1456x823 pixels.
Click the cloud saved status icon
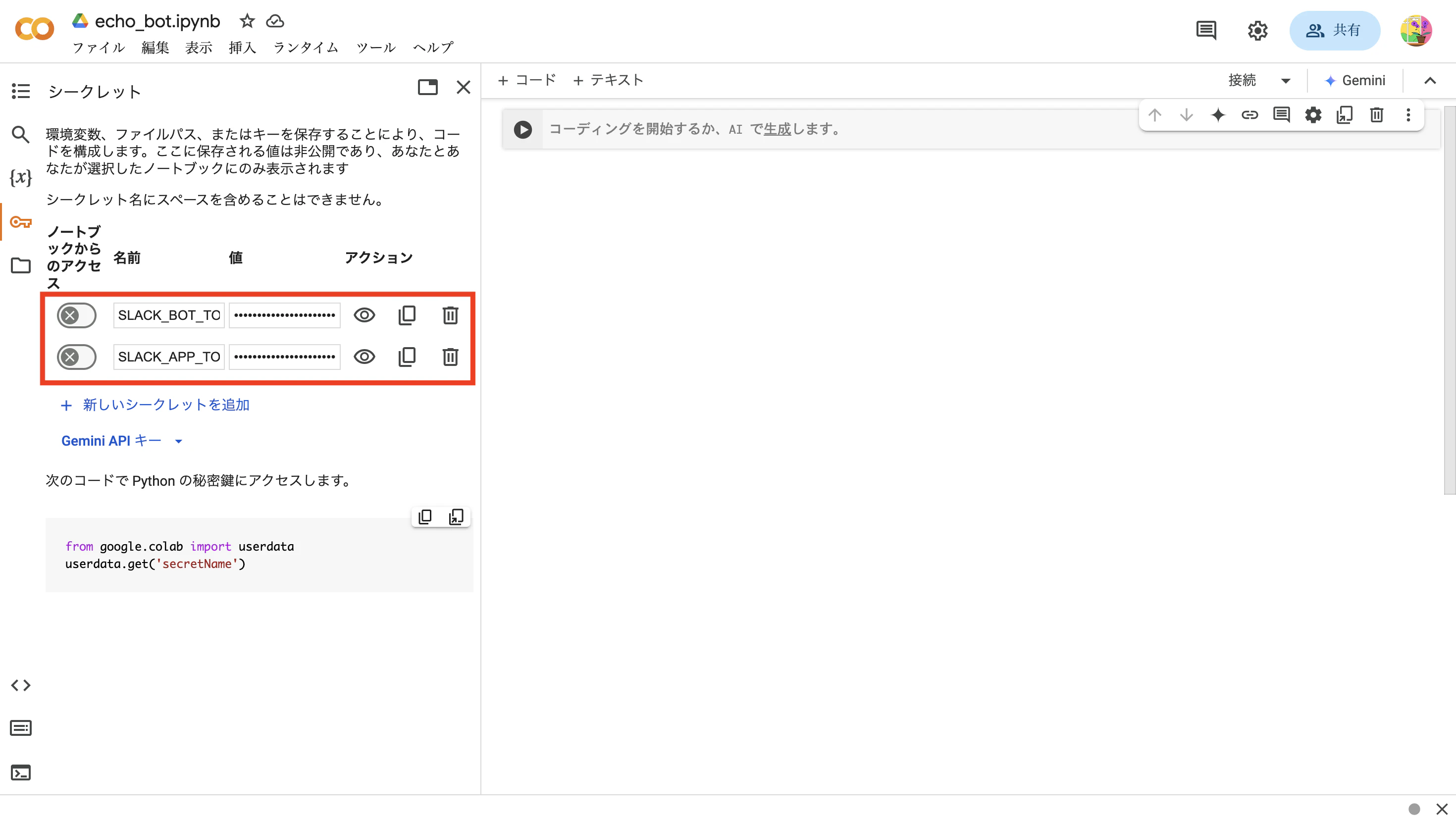click(x=275, y=21)
